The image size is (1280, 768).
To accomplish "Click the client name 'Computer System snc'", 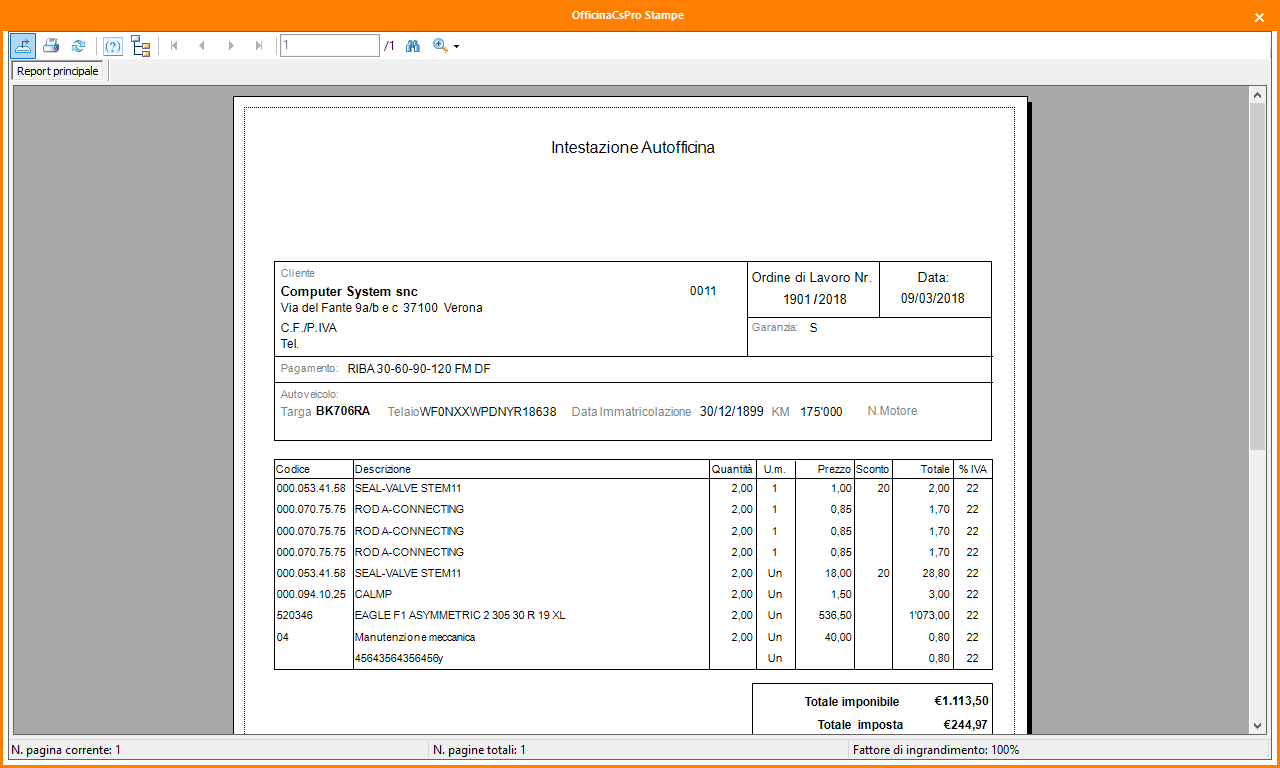I will point(349,292).
